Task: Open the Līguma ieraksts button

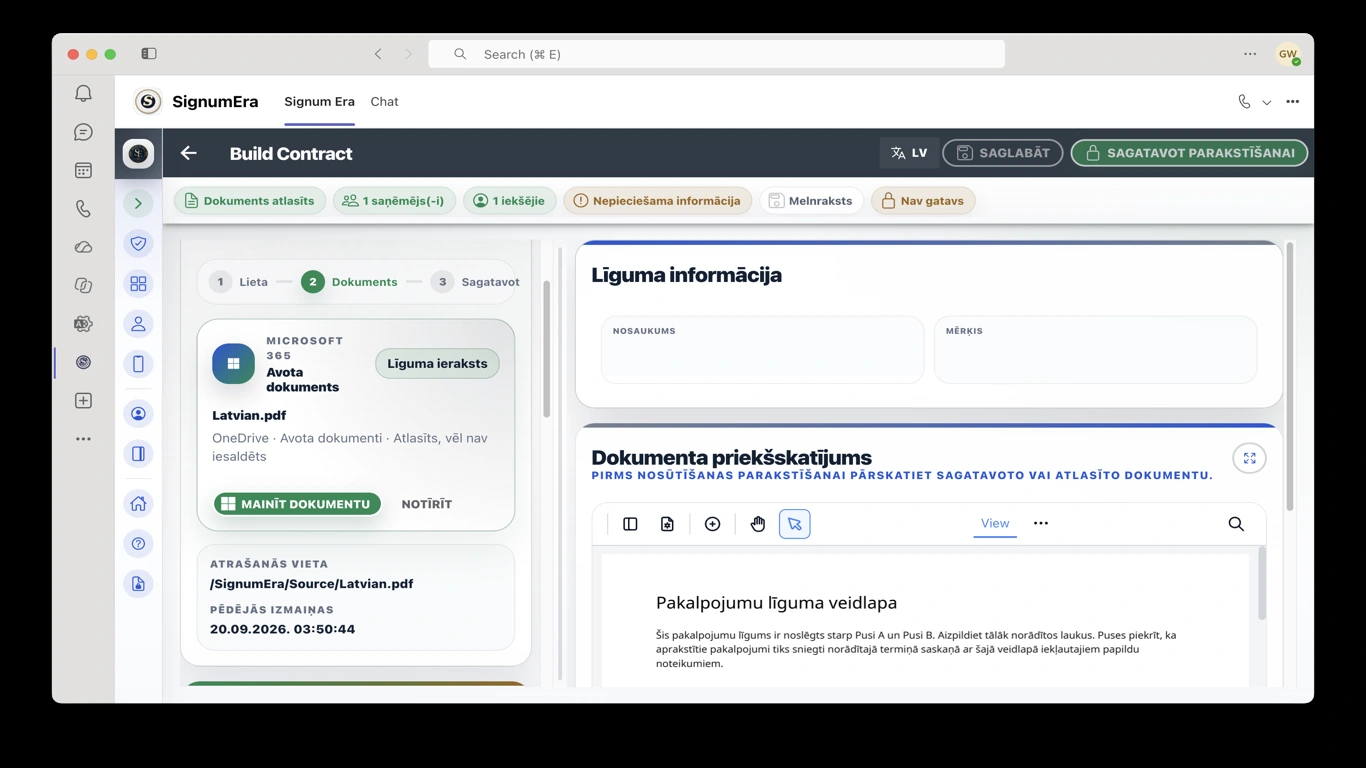Action: point(437,364)
